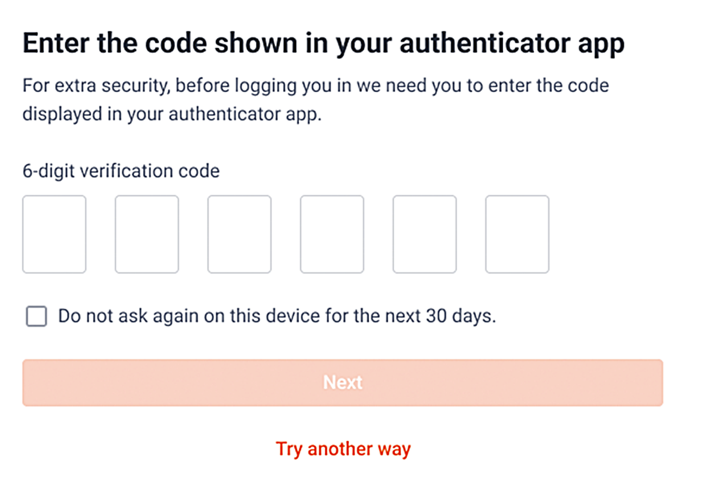The image size is (712, 480).
Task: Submit the code using the orange Next button
Action: point(342,383)
